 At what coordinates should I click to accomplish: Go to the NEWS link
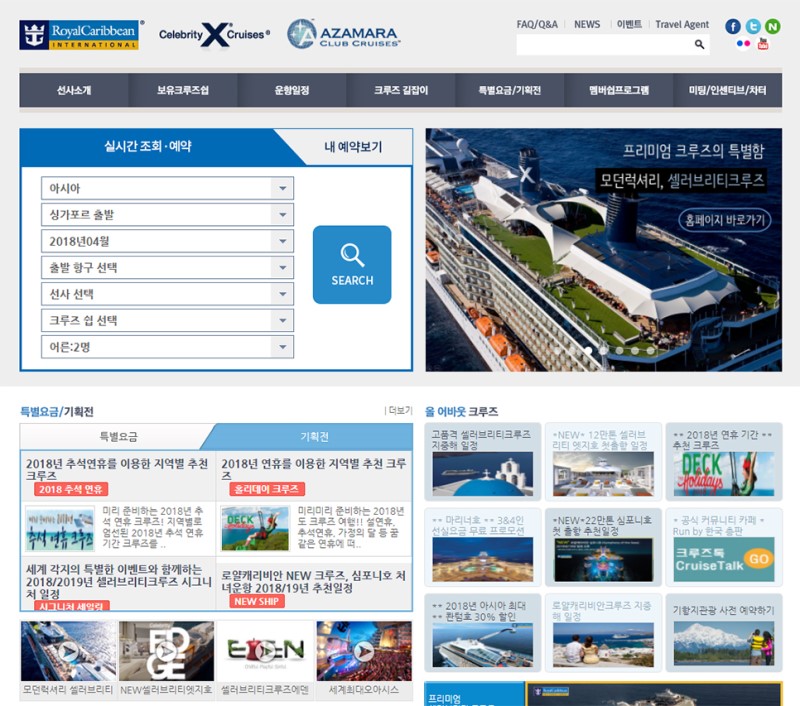click(x=587, y=24)
